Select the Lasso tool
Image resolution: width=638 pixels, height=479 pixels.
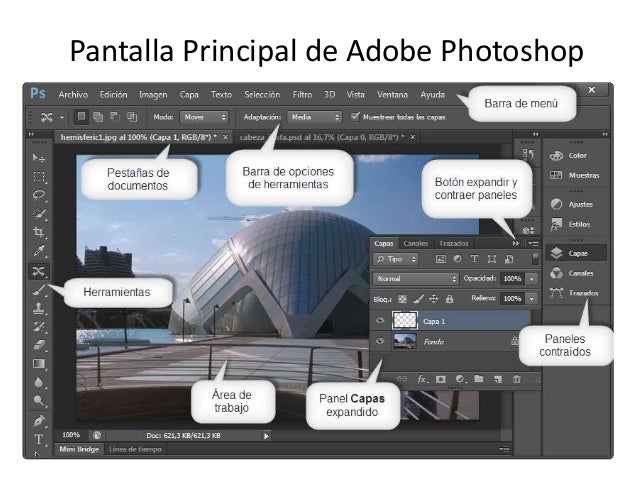tap(39, 195)
